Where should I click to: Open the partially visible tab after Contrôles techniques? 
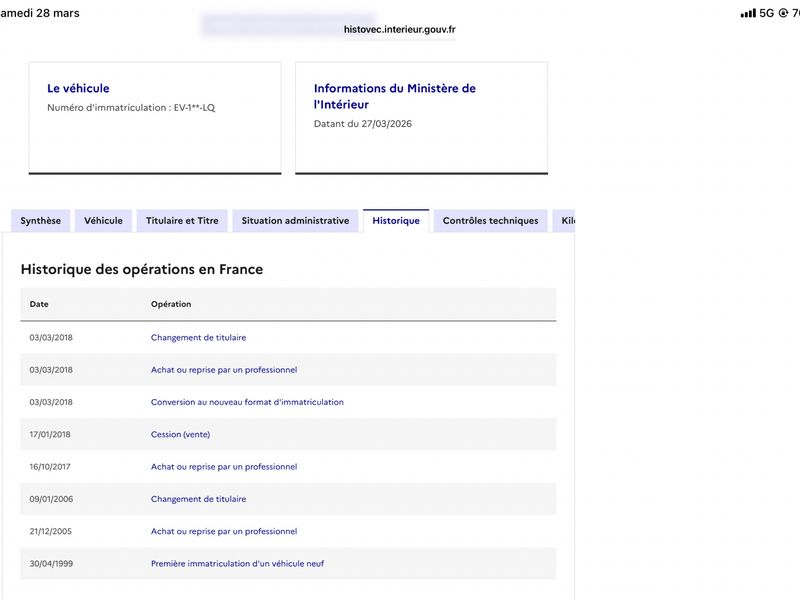[x=565, y=221]
